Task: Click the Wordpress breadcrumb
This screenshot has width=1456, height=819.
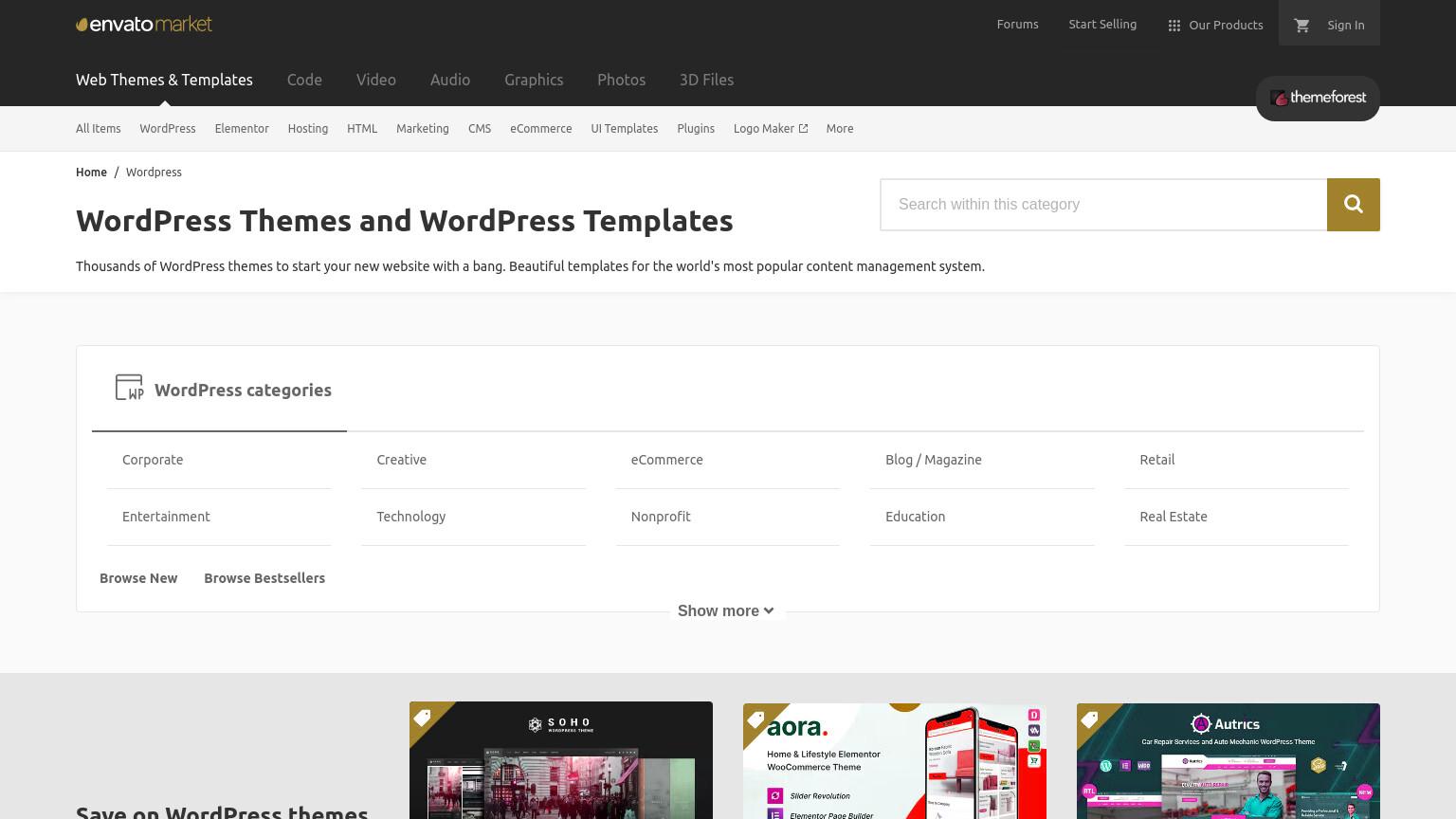Action: (x=154, y=173)
